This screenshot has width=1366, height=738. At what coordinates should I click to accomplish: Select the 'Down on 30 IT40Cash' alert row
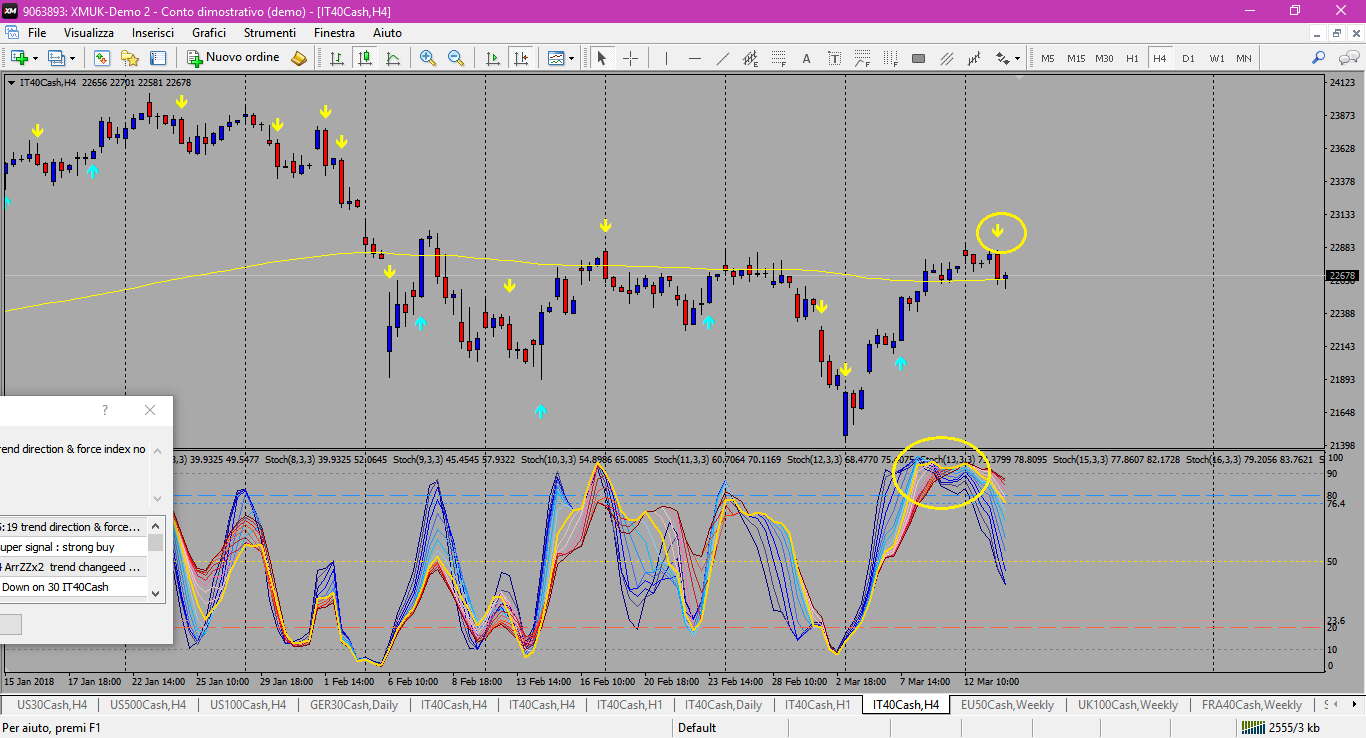[x=74, y=587]
